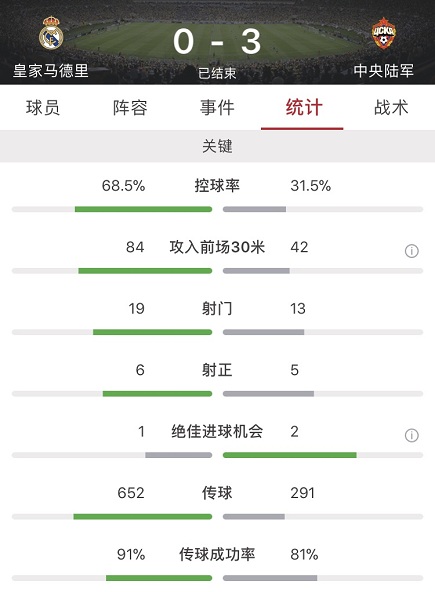Image resolution: width=435 pixels, height=592 pixels.
Task: Click the green 传球 bar for 652
Action: (x=143, y=516)
